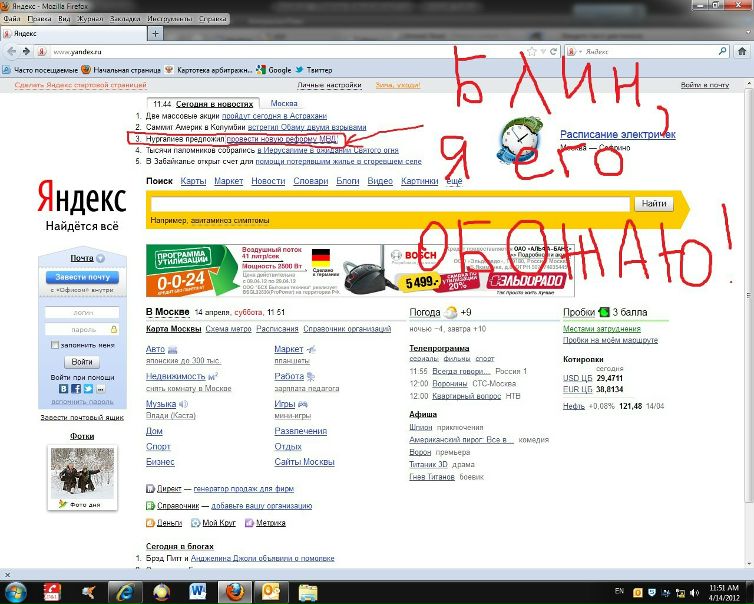Open the Фото дня thumbnail
This screenshot has width=754, height=604.
[x=82, y=474]
